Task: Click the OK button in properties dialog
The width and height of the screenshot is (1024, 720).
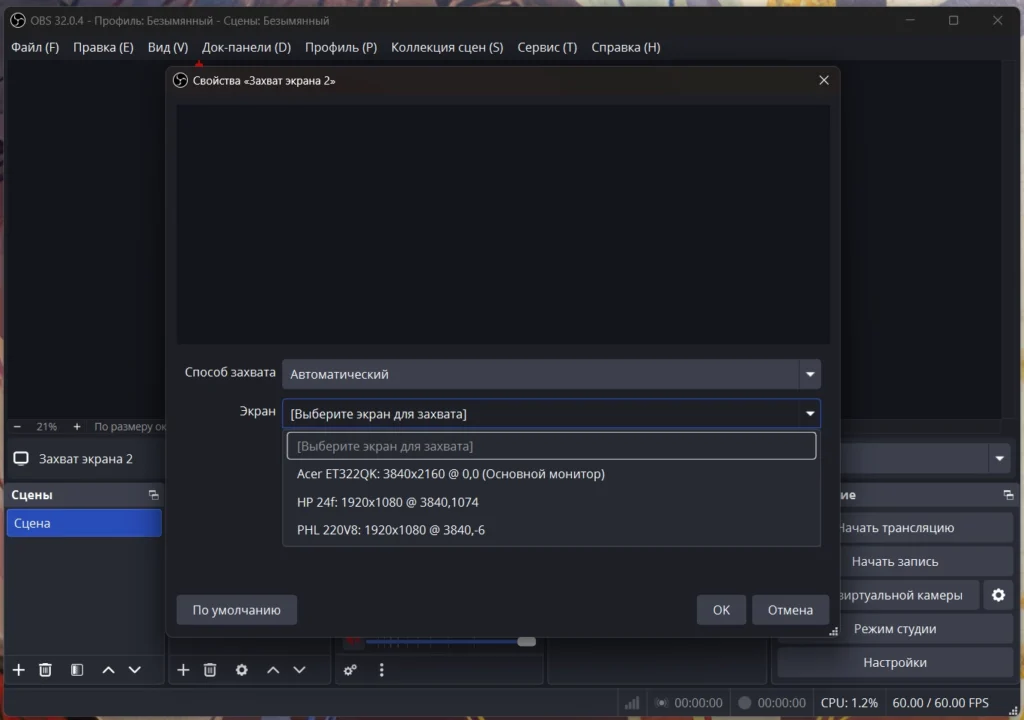Action: (x=721, y=609)
